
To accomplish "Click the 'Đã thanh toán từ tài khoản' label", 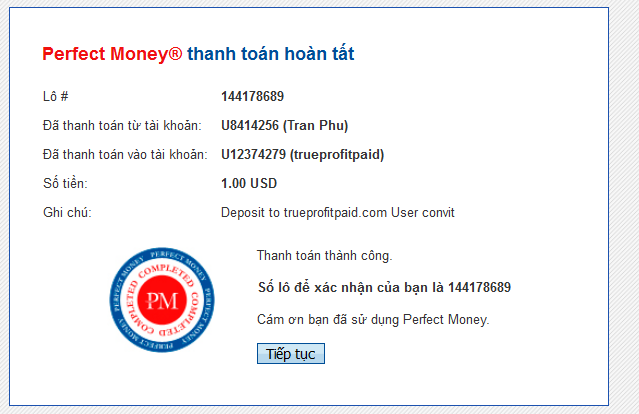I will tap(122, 126).
